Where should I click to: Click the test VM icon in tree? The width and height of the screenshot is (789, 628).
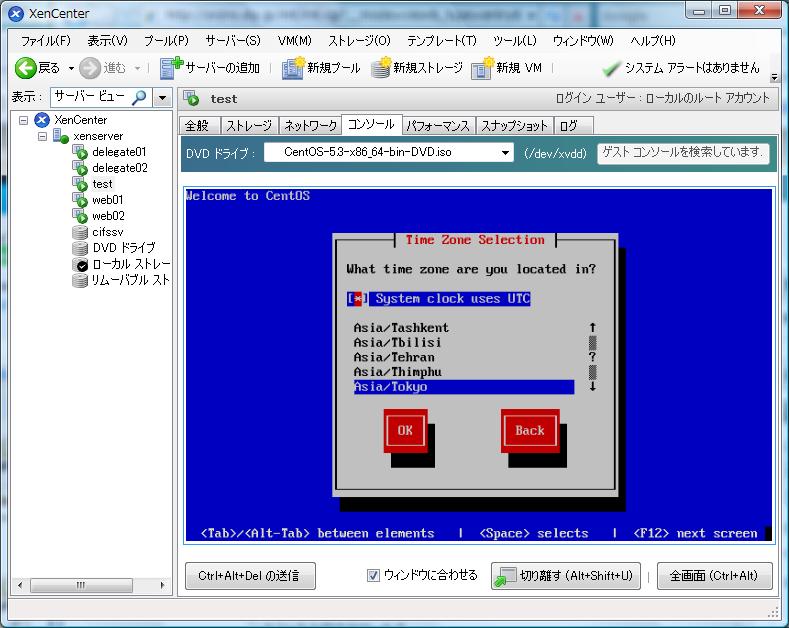pos(80,184)
